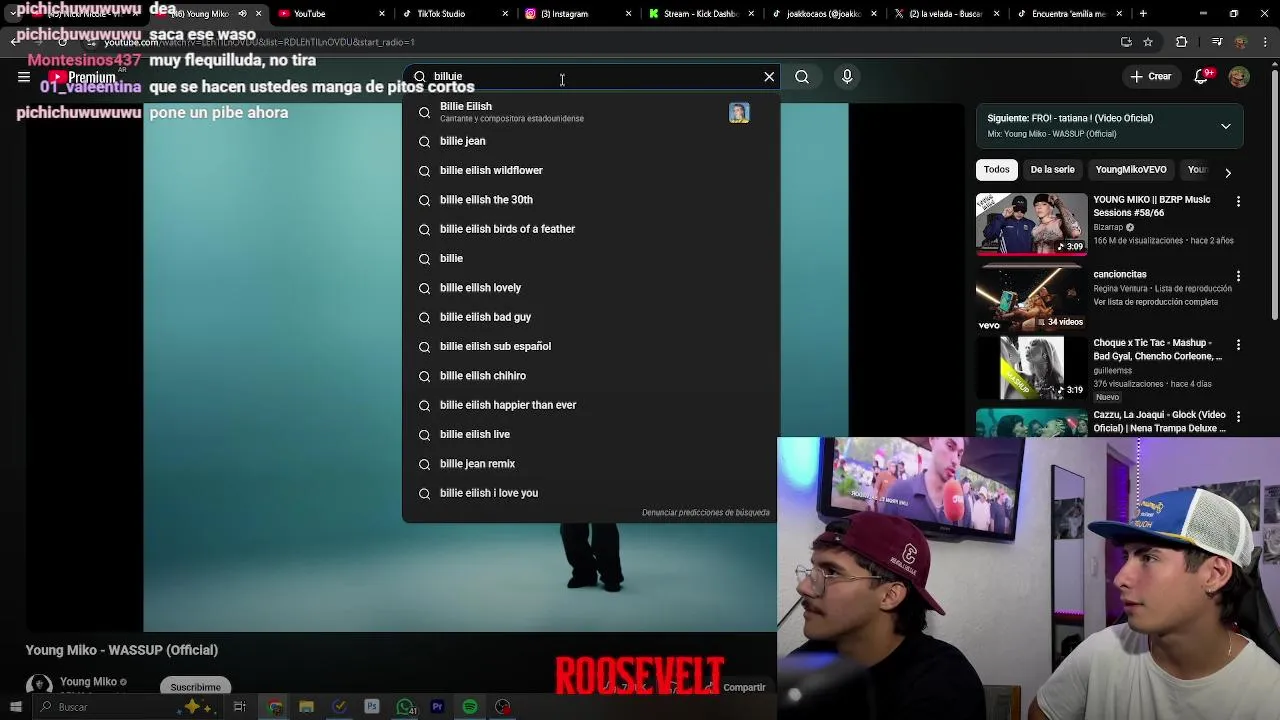1280x720 pixels.
Task: Open the Chrome three-dot menu
Action: 1266,42
